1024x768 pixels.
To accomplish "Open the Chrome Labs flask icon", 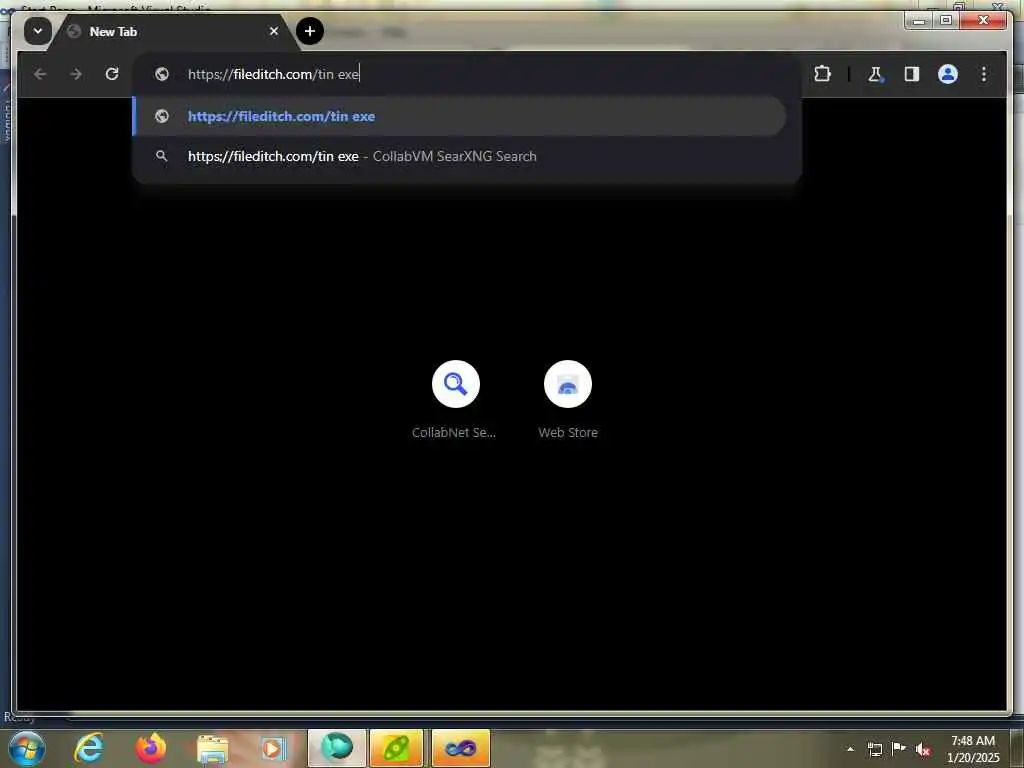I will point(875,74).
